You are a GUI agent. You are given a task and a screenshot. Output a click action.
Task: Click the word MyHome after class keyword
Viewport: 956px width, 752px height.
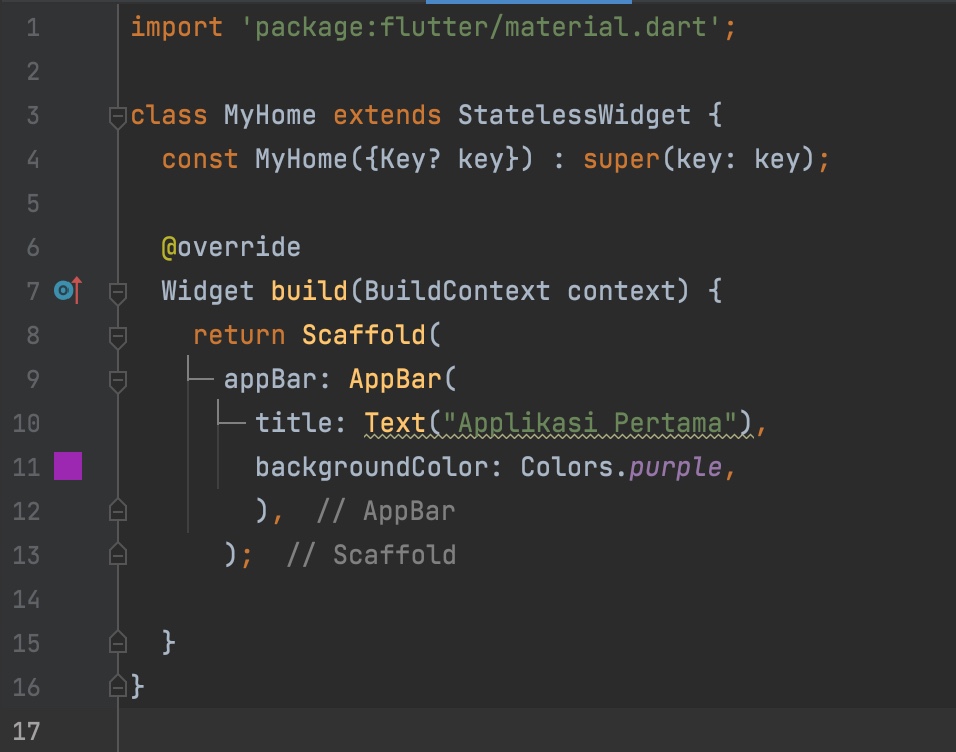pyautogui.click(x=270, y=115)
